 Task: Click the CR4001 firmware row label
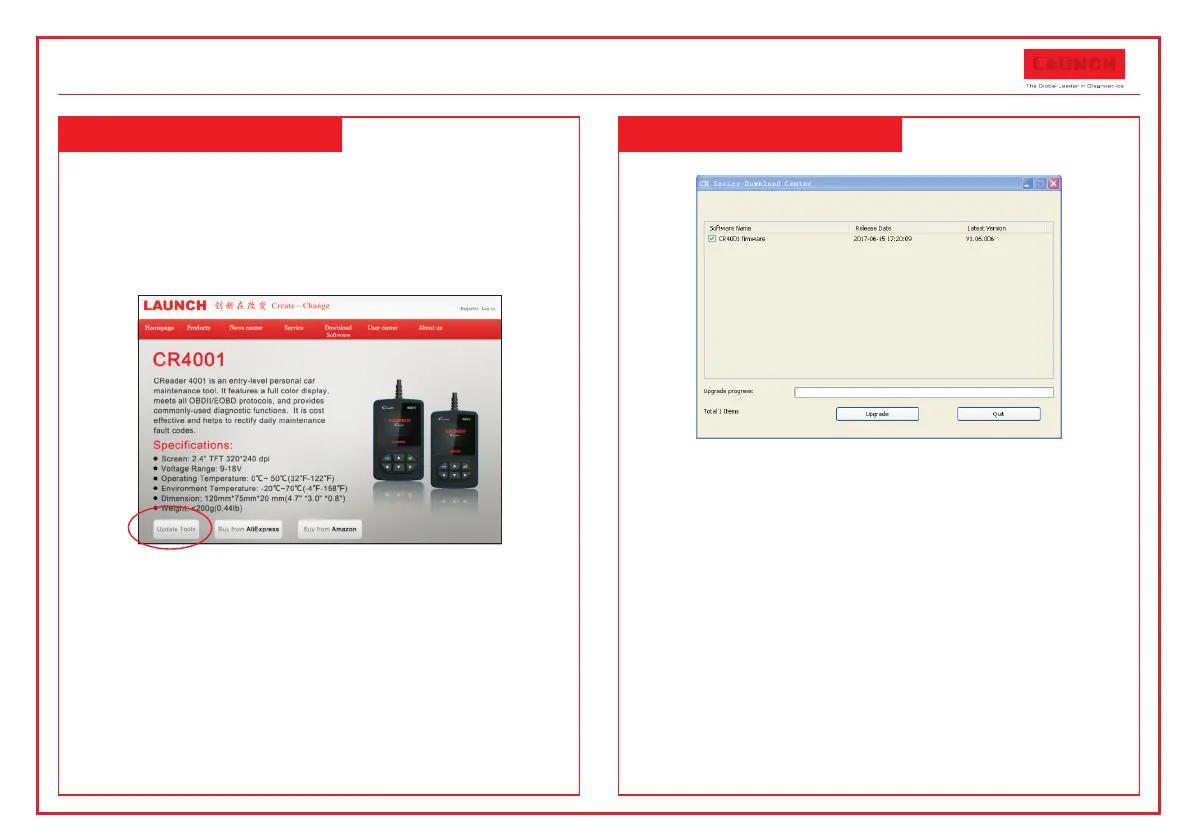[x=742, y=238]
